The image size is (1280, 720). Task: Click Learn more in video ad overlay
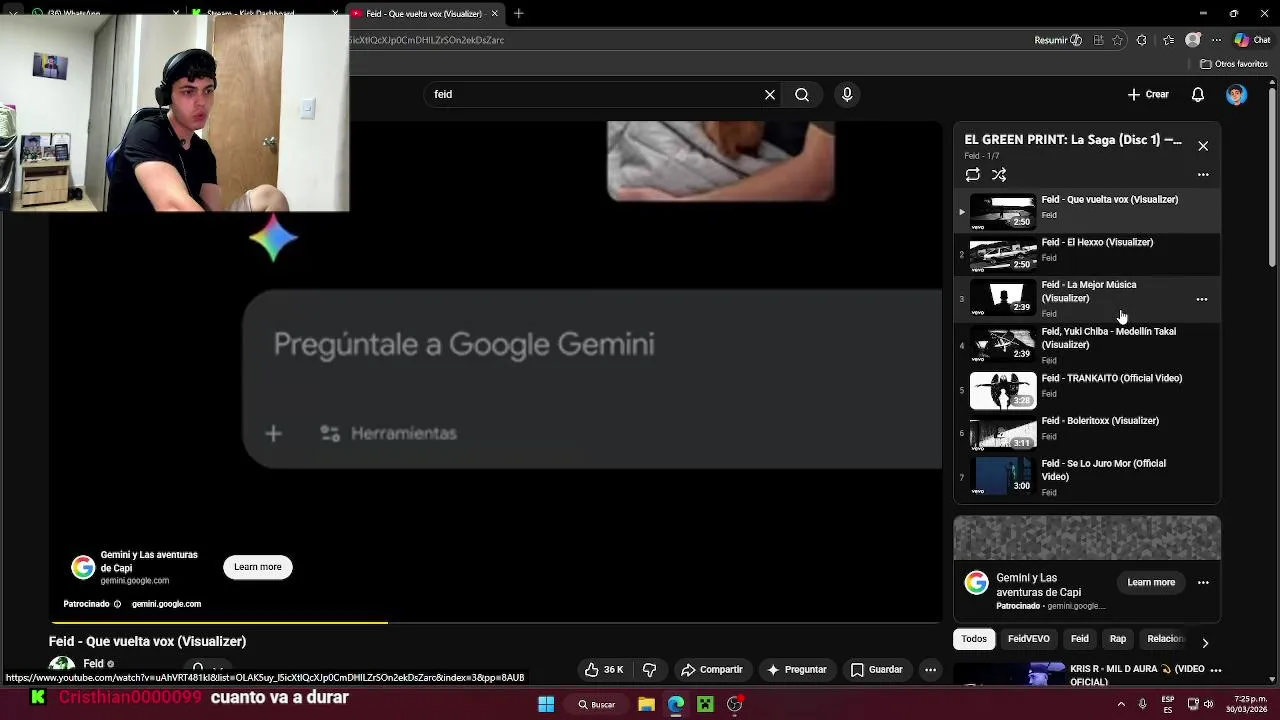(258, 567)
